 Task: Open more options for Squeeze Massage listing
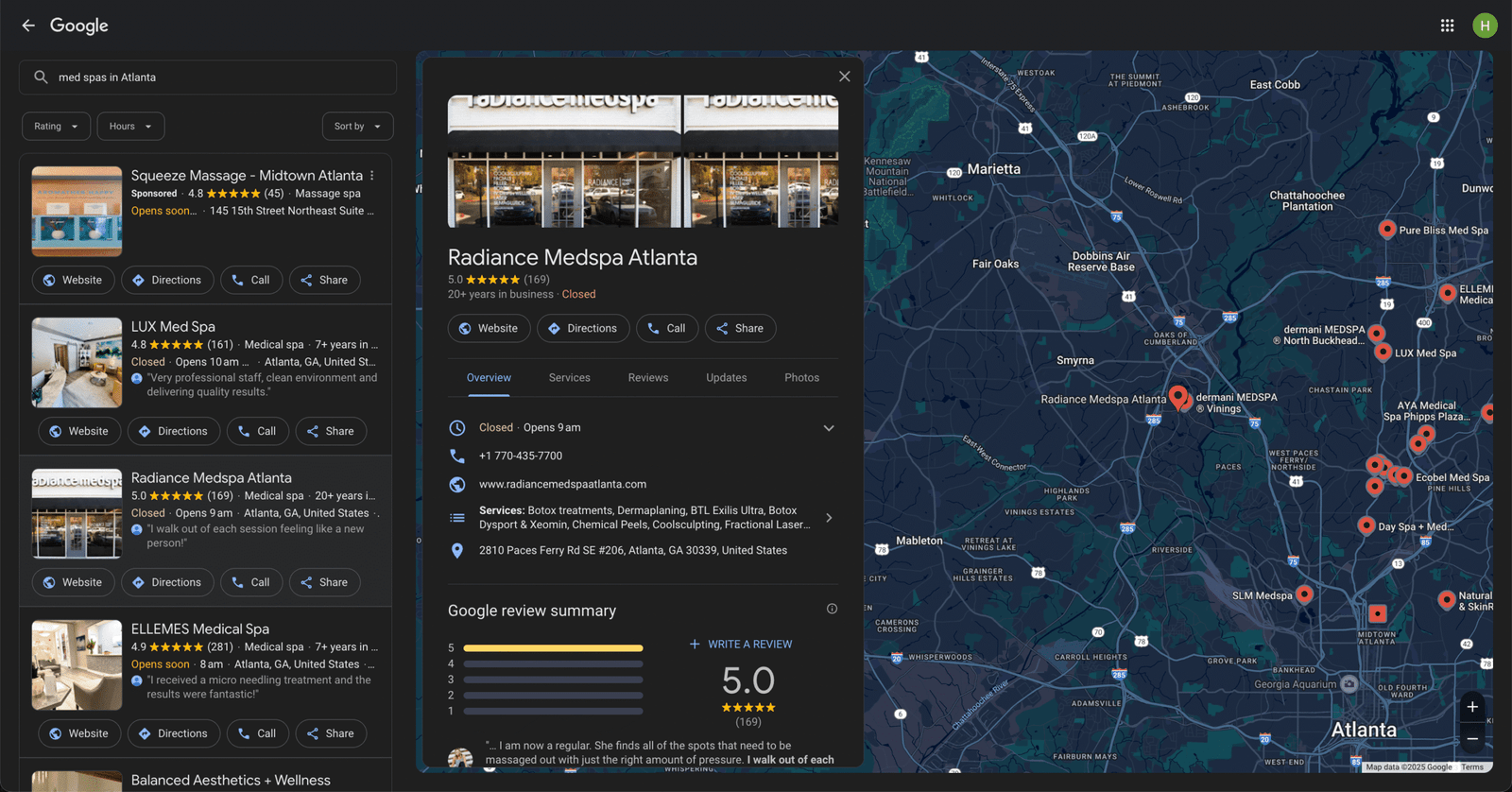tap(372, 176)
